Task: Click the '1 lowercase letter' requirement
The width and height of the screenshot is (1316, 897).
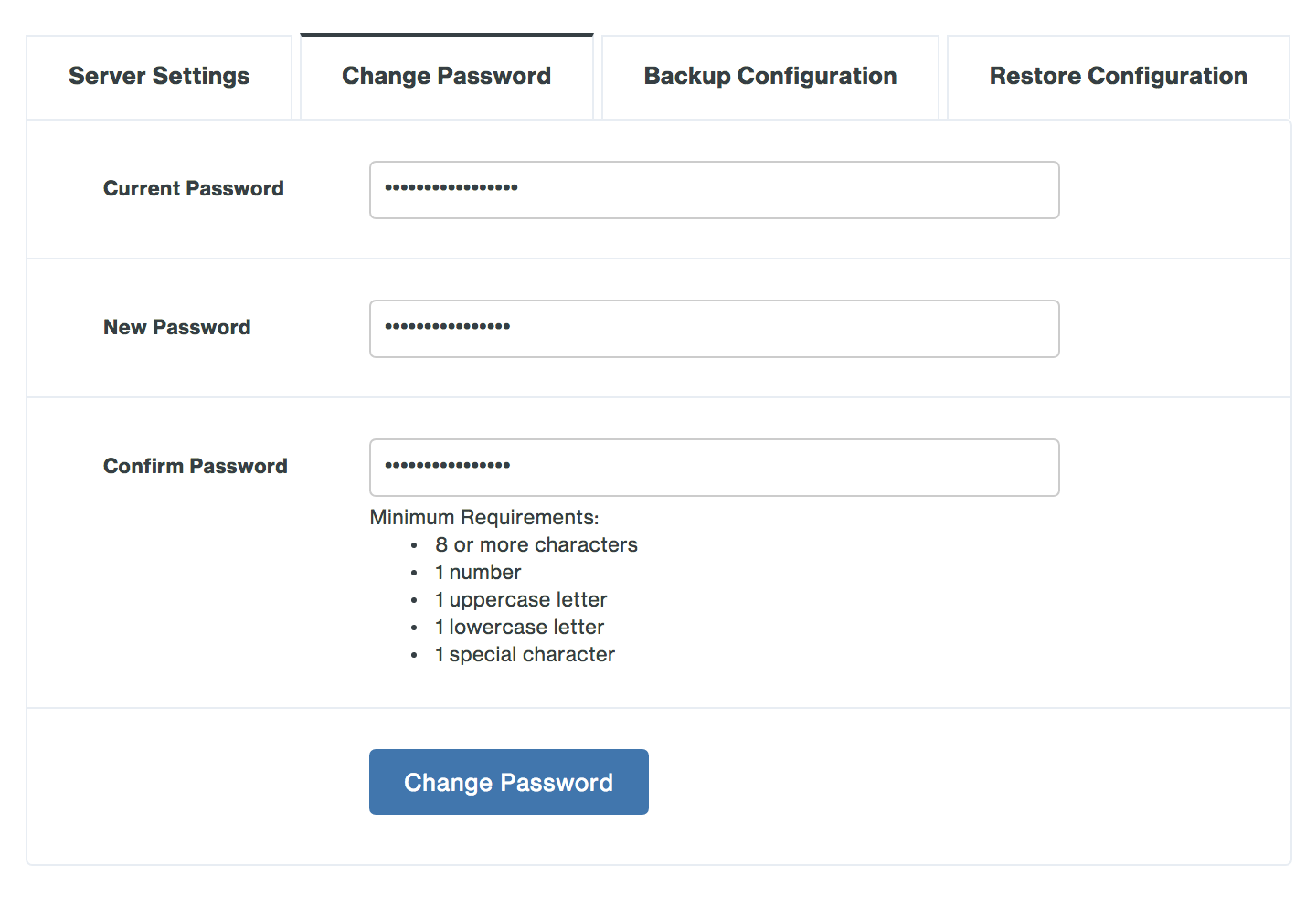Action: tap(519, 627)
